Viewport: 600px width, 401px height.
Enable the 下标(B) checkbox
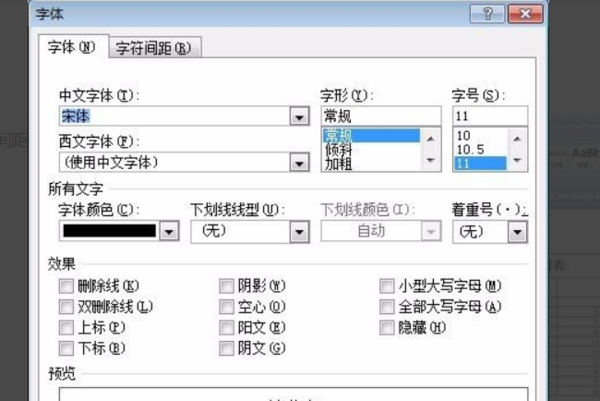(x=66, y=348)
